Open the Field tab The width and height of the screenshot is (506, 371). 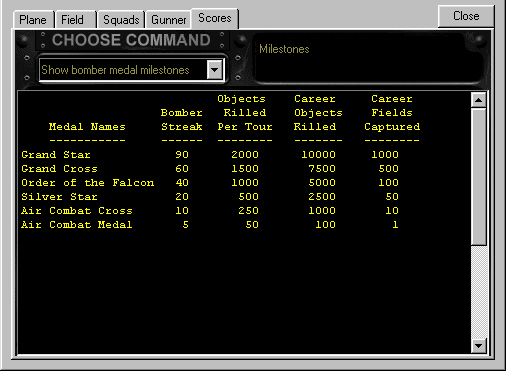(76, 20)
